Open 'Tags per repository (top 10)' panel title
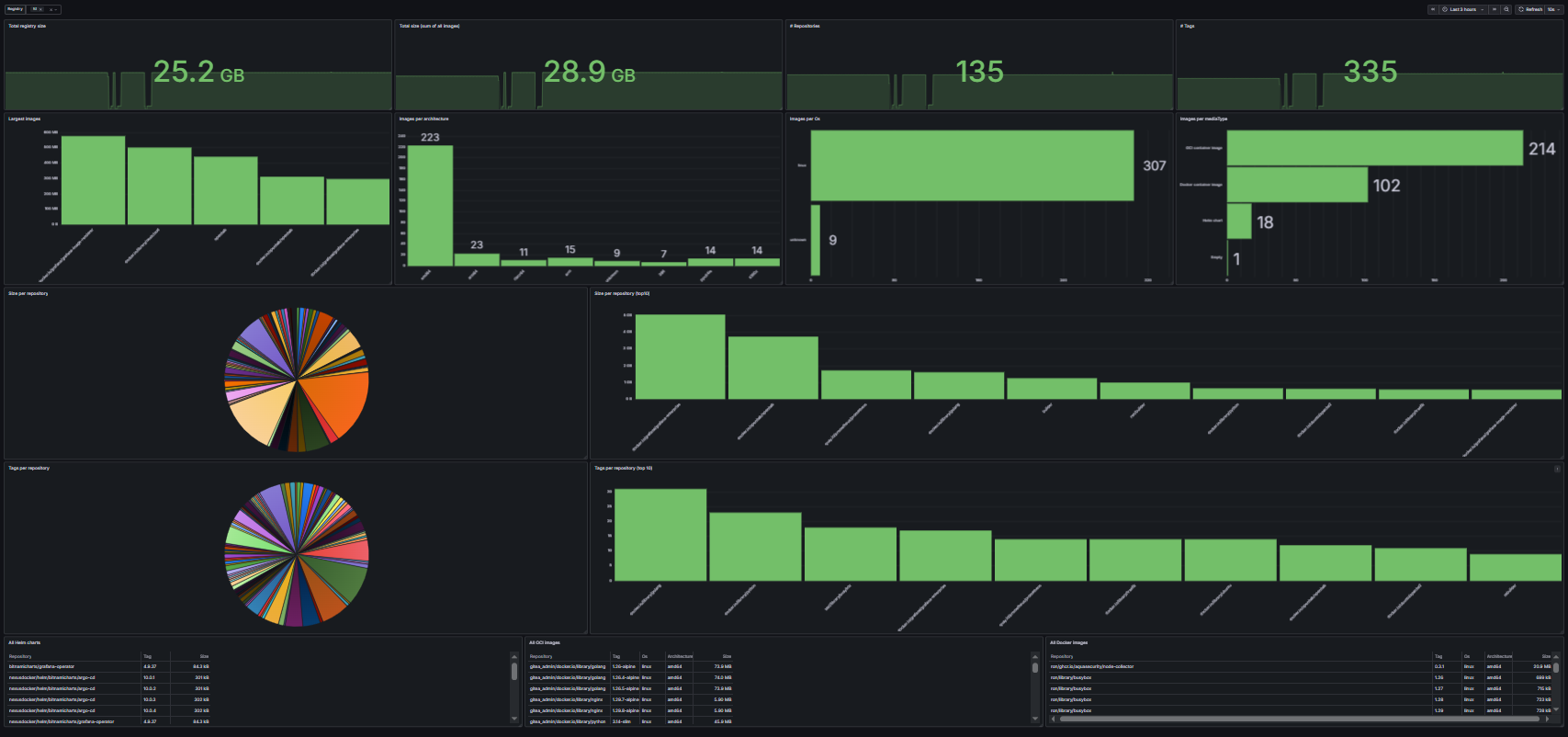This screenshot has height=737, width=1568. click(x=623, y=468)
